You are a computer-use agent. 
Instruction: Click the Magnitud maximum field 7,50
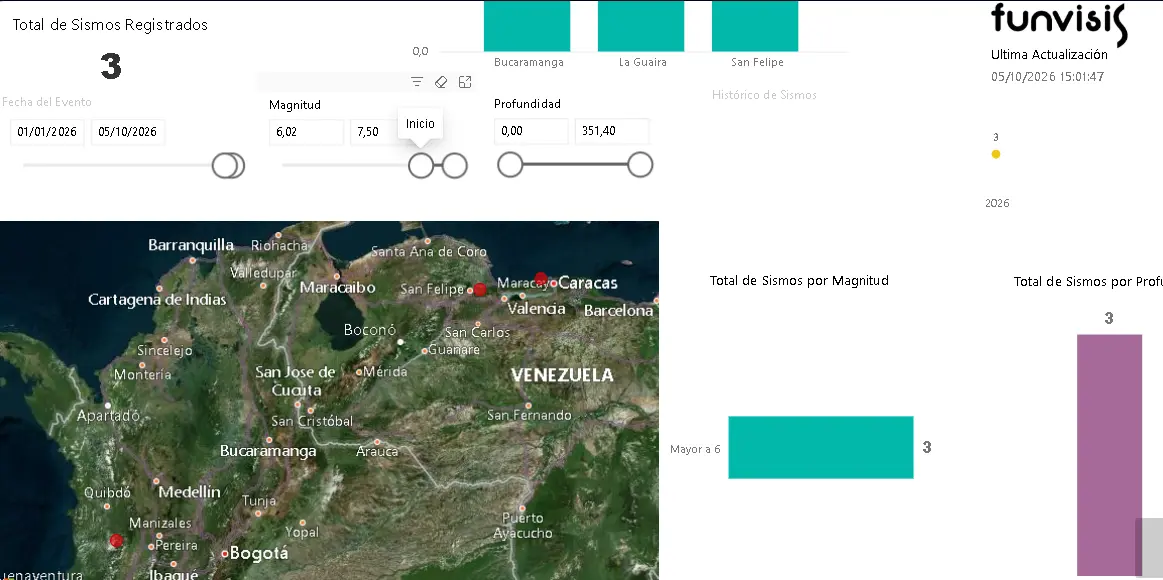tap(375, 132)
